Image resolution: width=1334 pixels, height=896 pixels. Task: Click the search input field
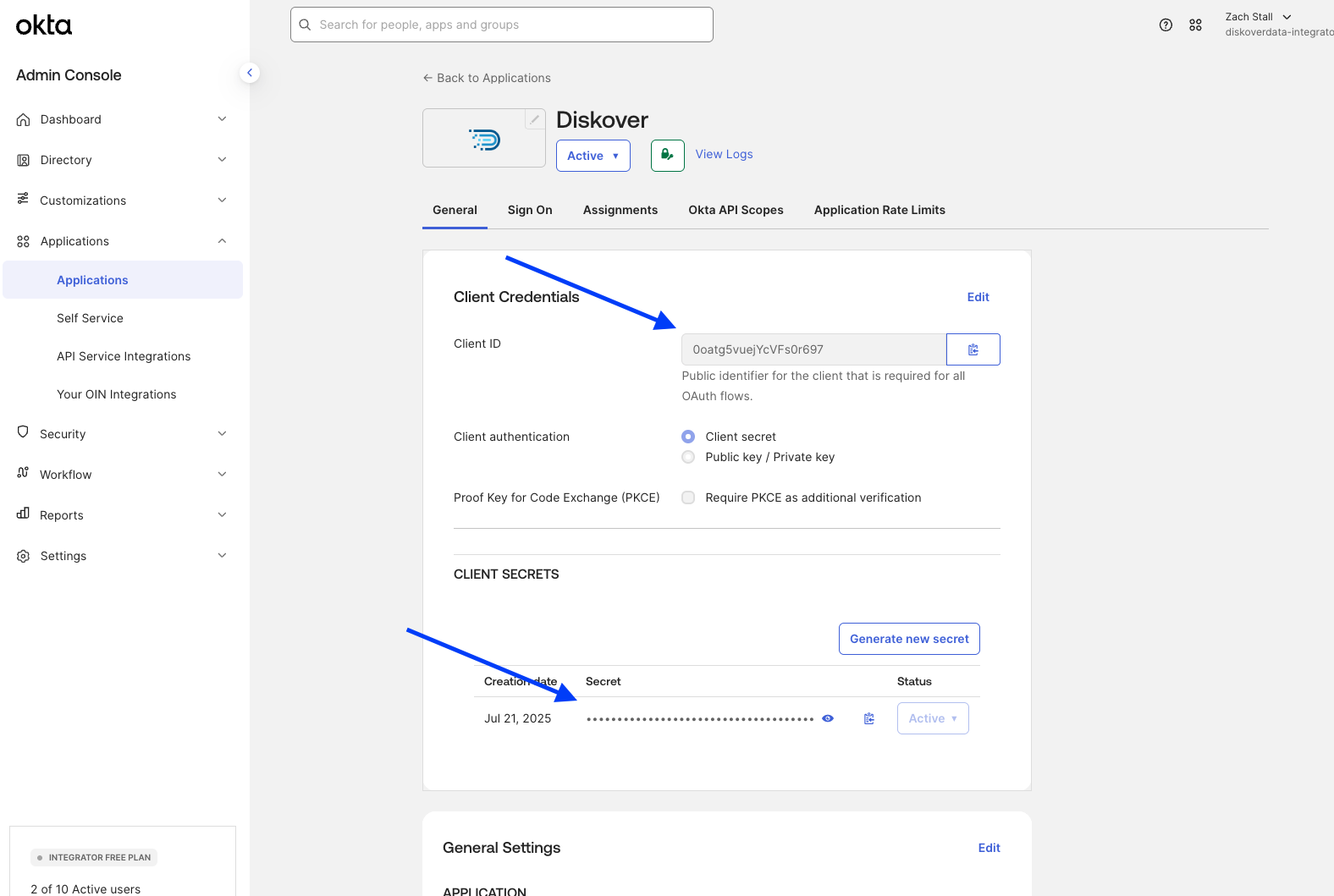(502, 25)
